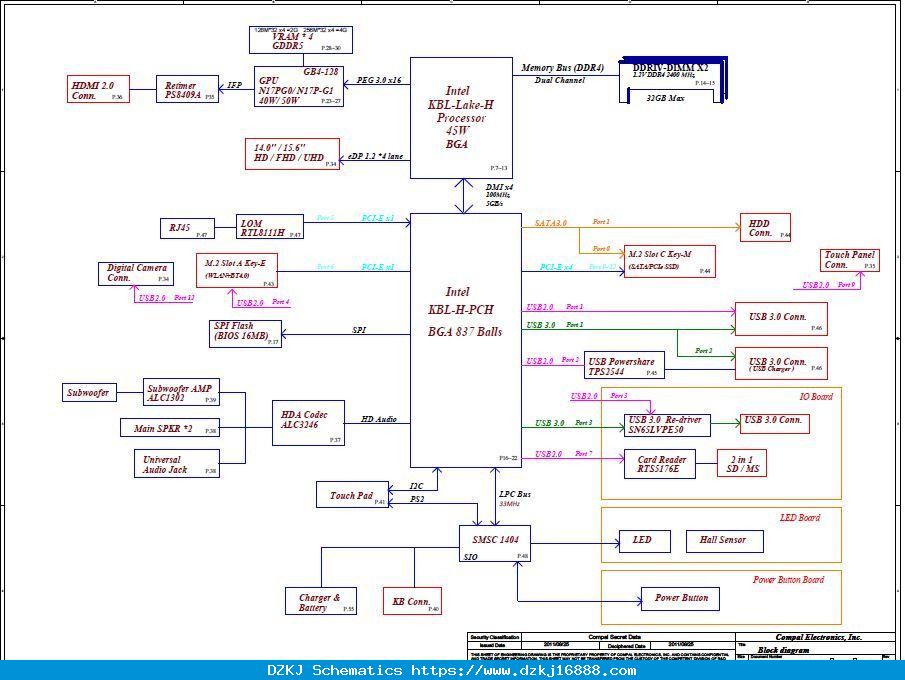
Task: Click the VRAM * 4 GDDR5 block
Action: coord(301,40)
